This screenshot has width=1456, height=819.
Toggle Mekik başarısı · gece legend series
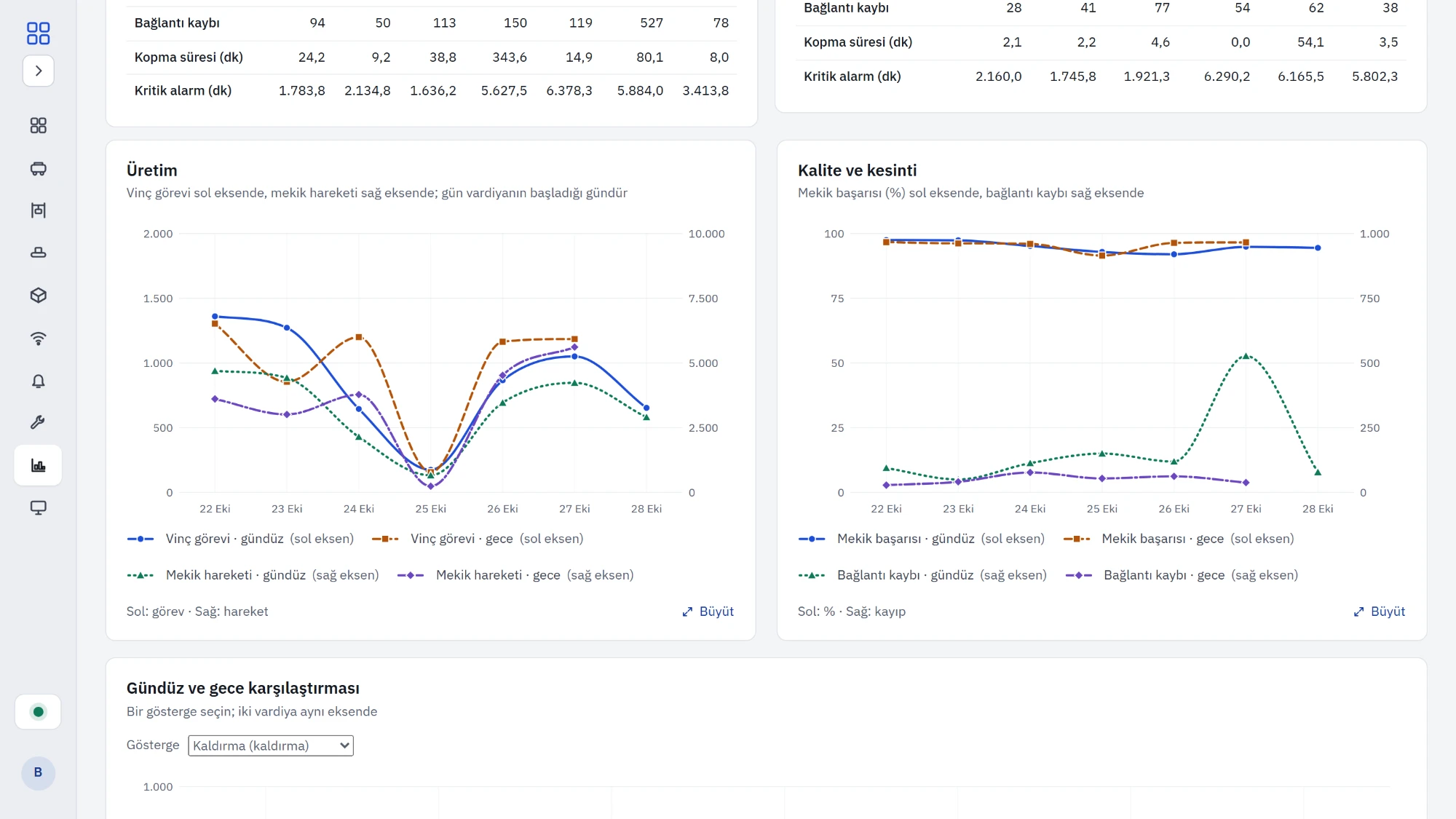[x=1179, y=539]
